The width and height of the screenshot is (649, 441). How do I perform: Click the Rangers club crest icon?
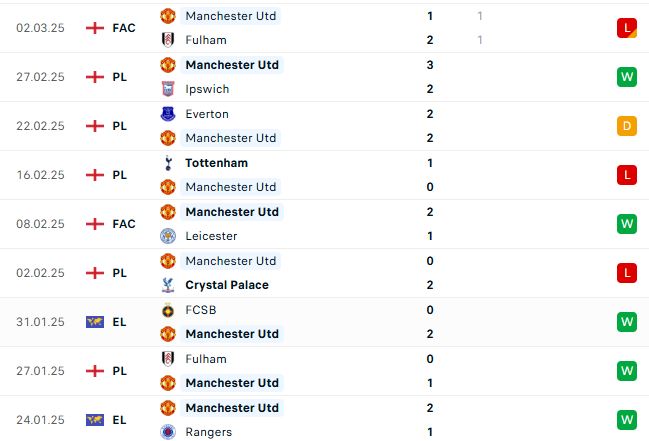pos(168,432)
